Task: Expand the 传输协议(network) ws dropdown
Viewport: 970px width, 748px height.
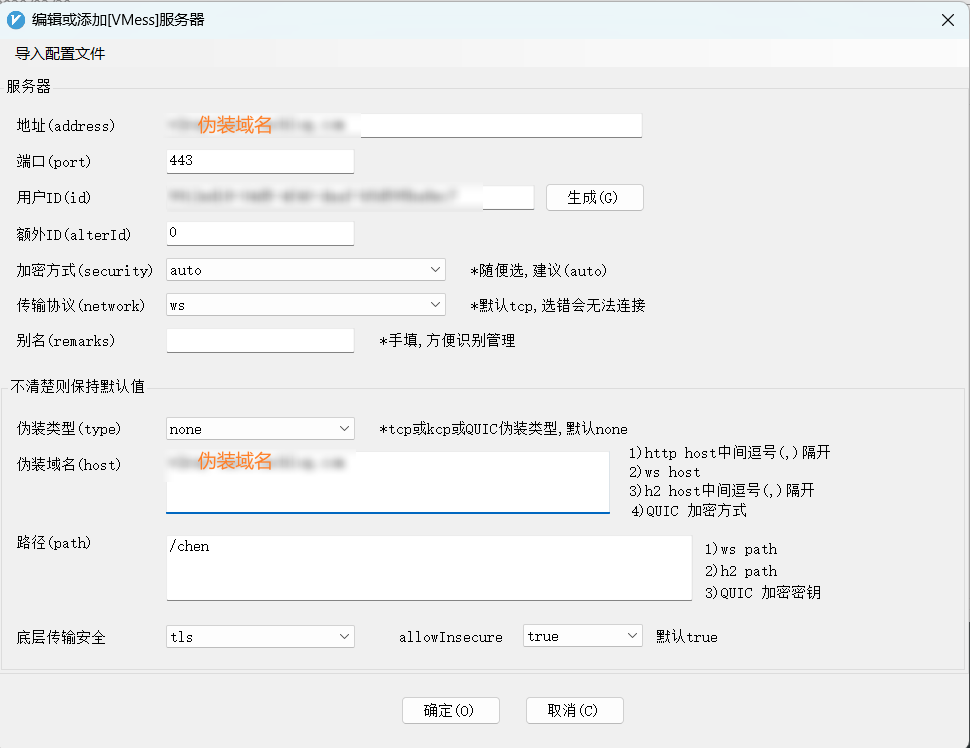Action: (x=305, y=305)
